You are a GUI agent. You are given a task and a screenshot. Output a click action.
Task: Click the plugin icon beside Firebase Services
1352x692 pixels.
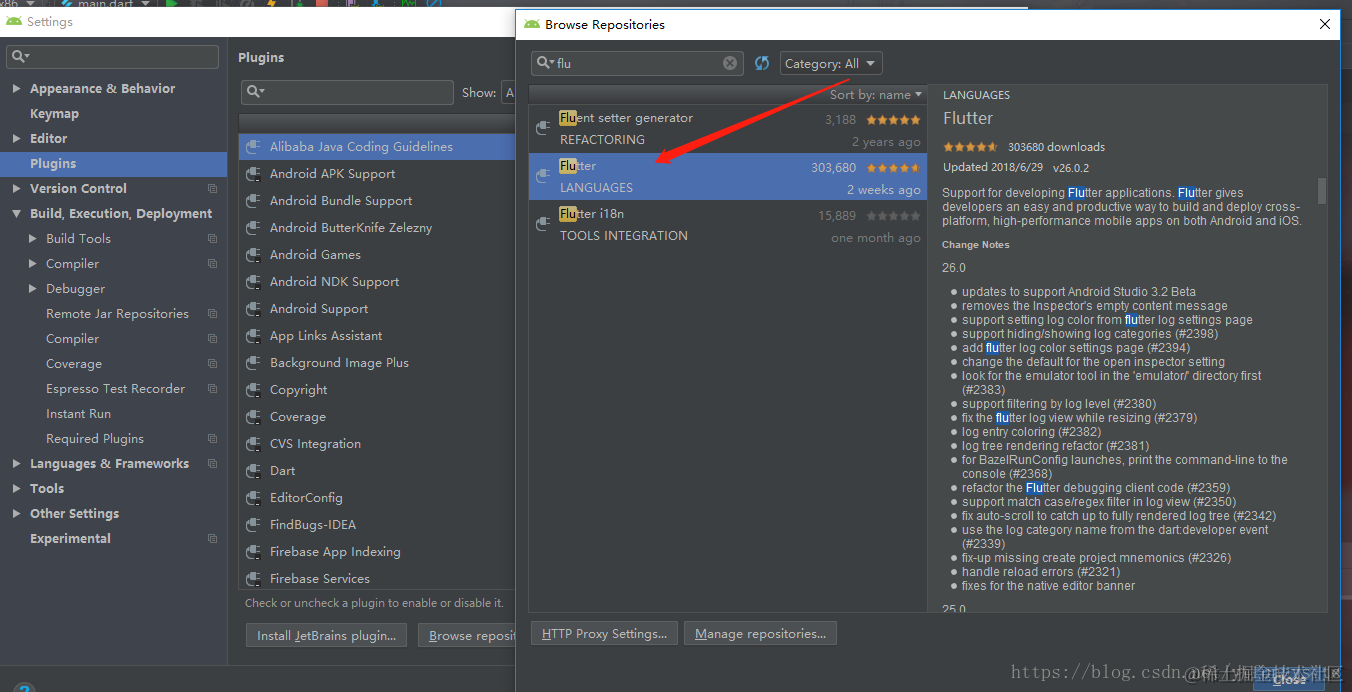pos(254,579)
